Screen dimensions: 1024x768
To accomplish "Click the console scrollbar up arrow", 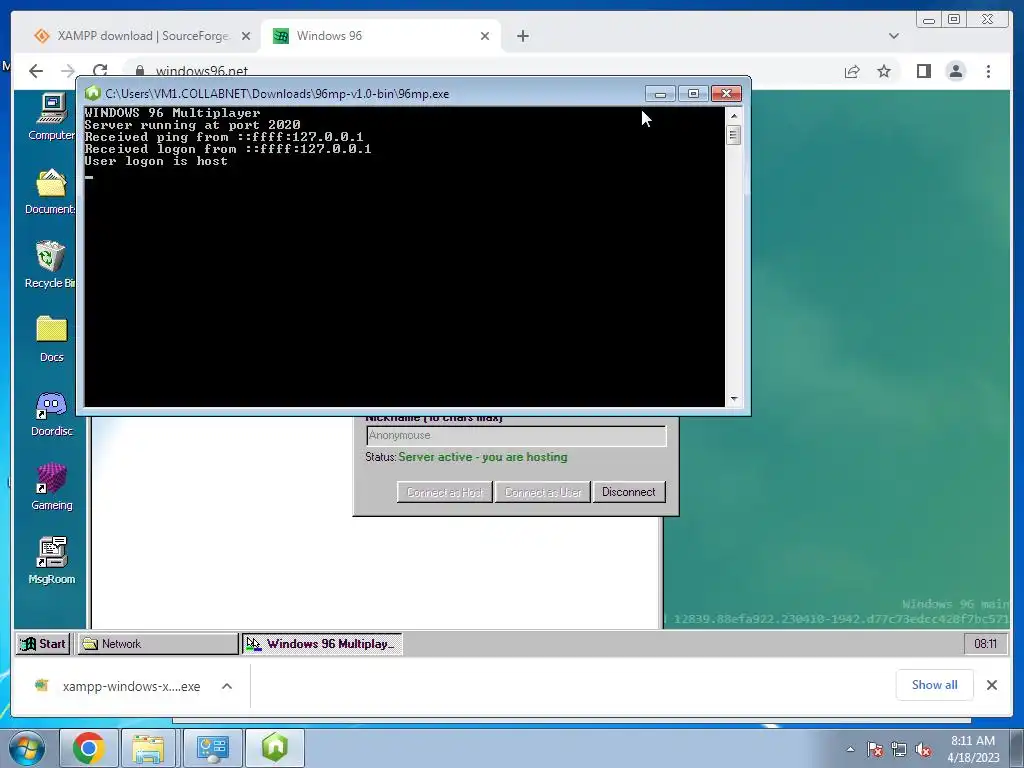I will click(x=734, y=116).
